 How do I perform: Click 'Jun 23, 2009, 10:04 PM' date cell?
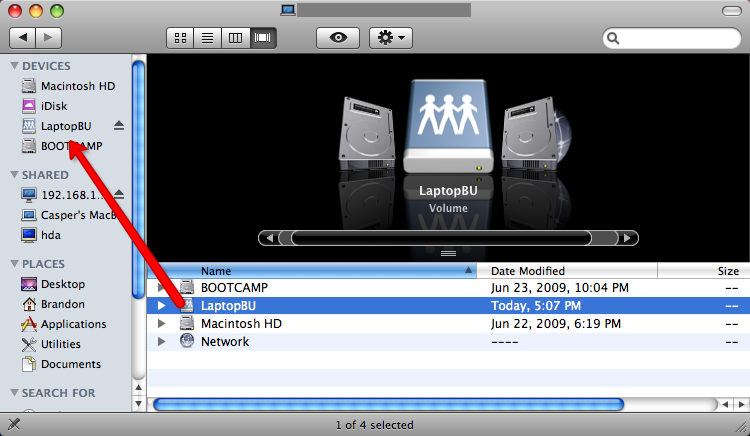click(560, 287)
